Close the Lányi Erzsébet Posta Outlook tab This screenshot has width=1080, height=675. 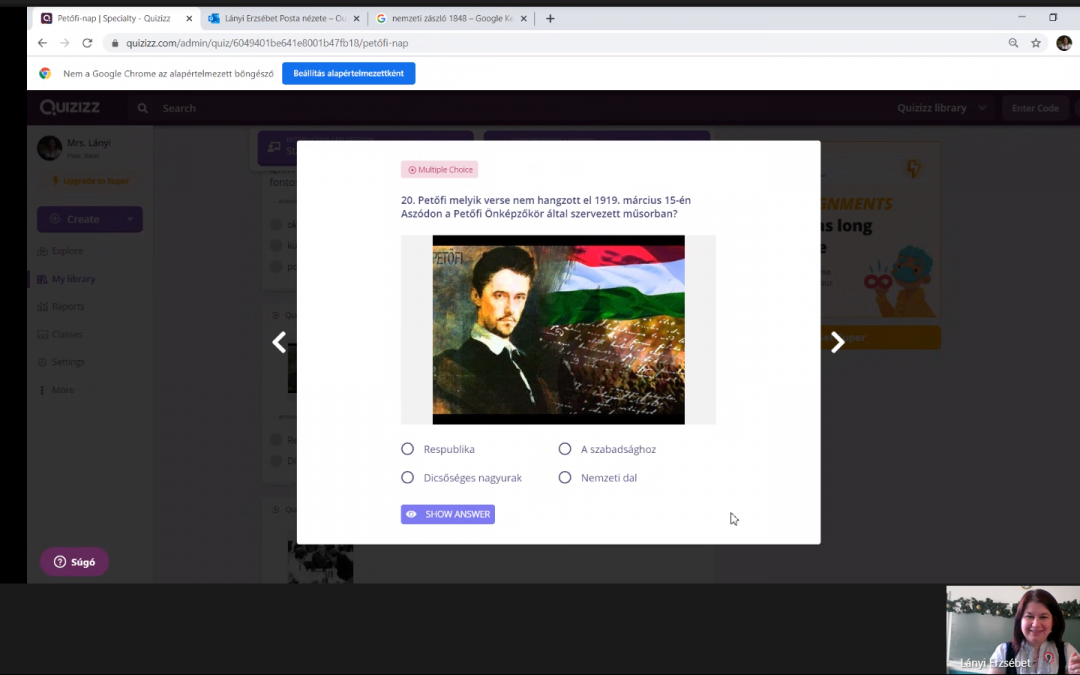point(356,19)
